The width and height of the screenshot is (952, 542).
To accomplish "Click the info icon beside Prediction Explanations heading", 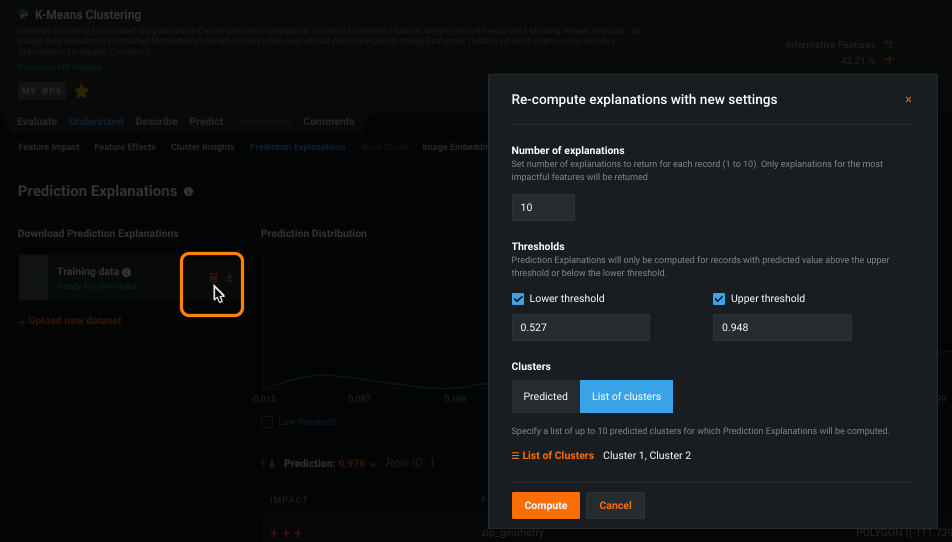I will pyautogui.click(x=188, y=191).
